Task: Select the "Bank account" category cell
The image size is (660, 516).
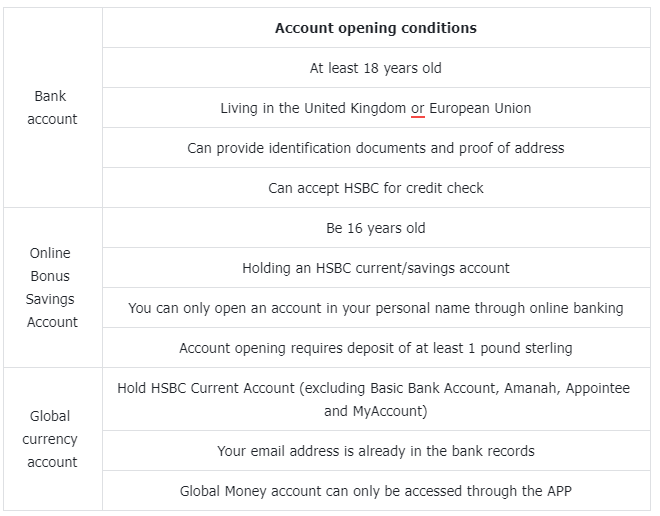Action: coord(53,108)
